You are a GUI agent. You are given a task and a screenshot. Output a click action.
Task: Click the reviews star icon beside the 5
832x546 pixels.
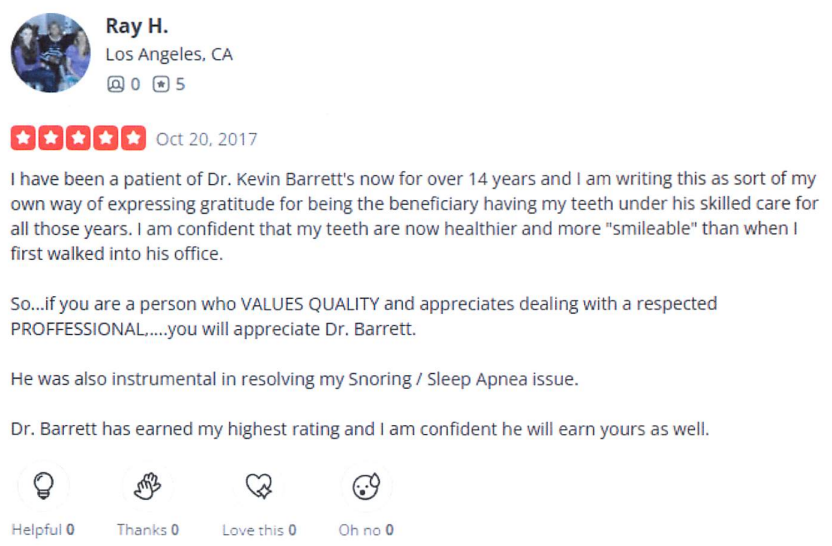click(160, 85)
